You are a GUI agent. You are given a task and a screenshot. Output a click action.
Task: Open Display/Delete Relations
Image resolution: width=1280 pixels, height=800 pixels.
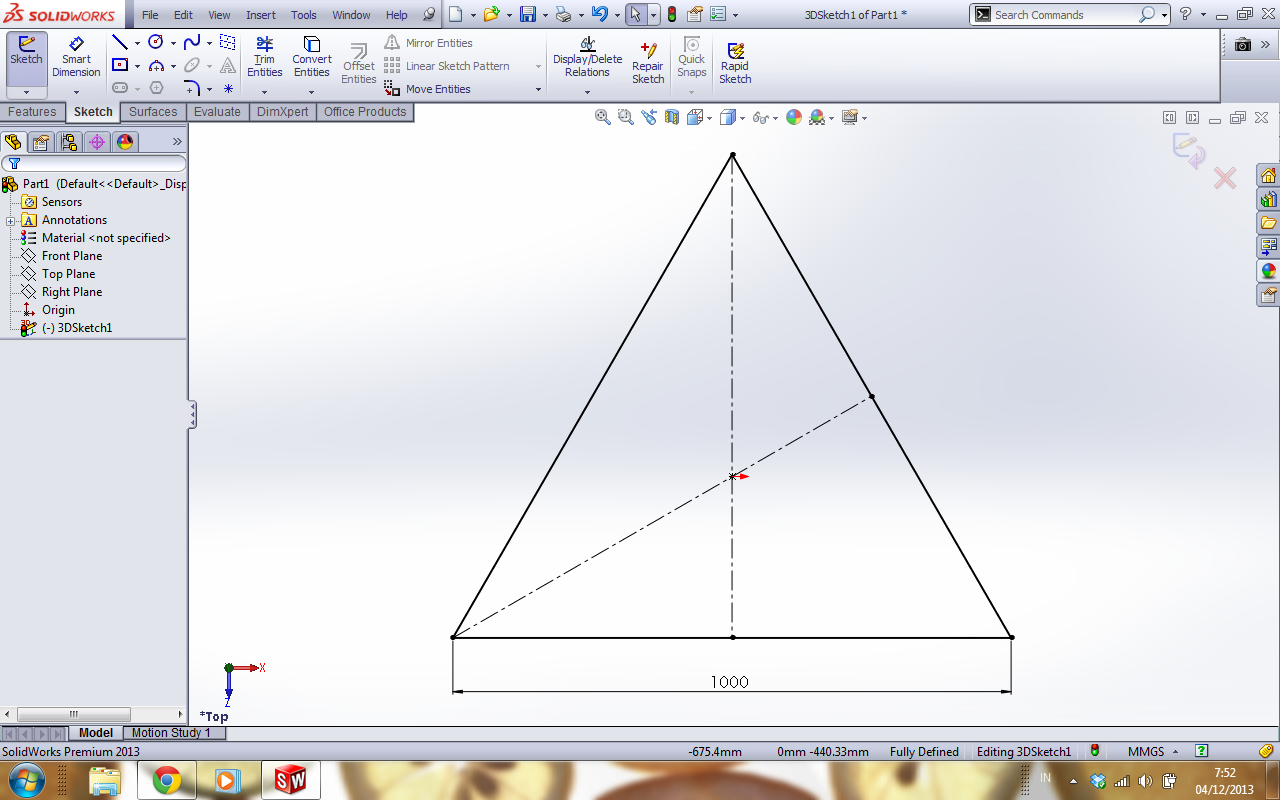(x=587, y=57)
